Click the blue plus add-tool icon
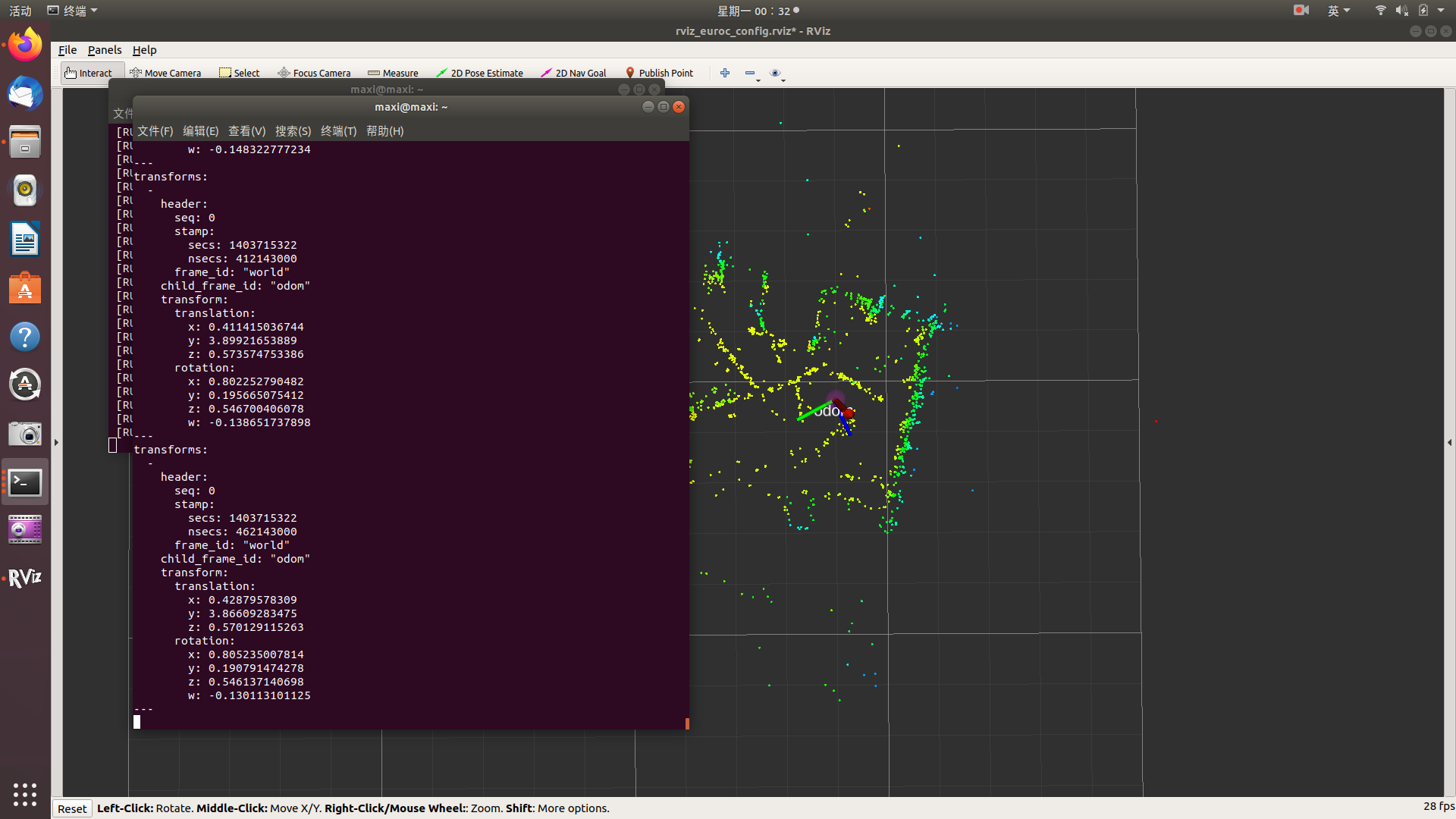Viewport: 1456px width, 819px height. tap(725, 73)
